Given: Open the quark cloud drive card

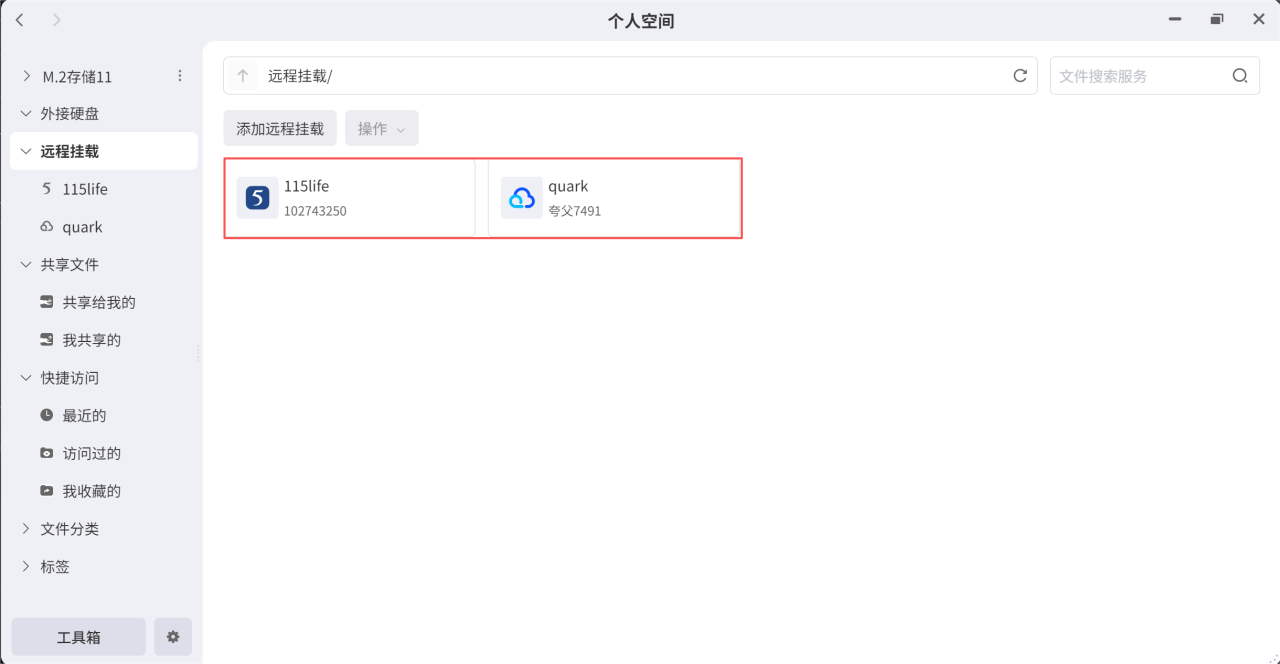Looking at the screenshot, I should (613, 198).
